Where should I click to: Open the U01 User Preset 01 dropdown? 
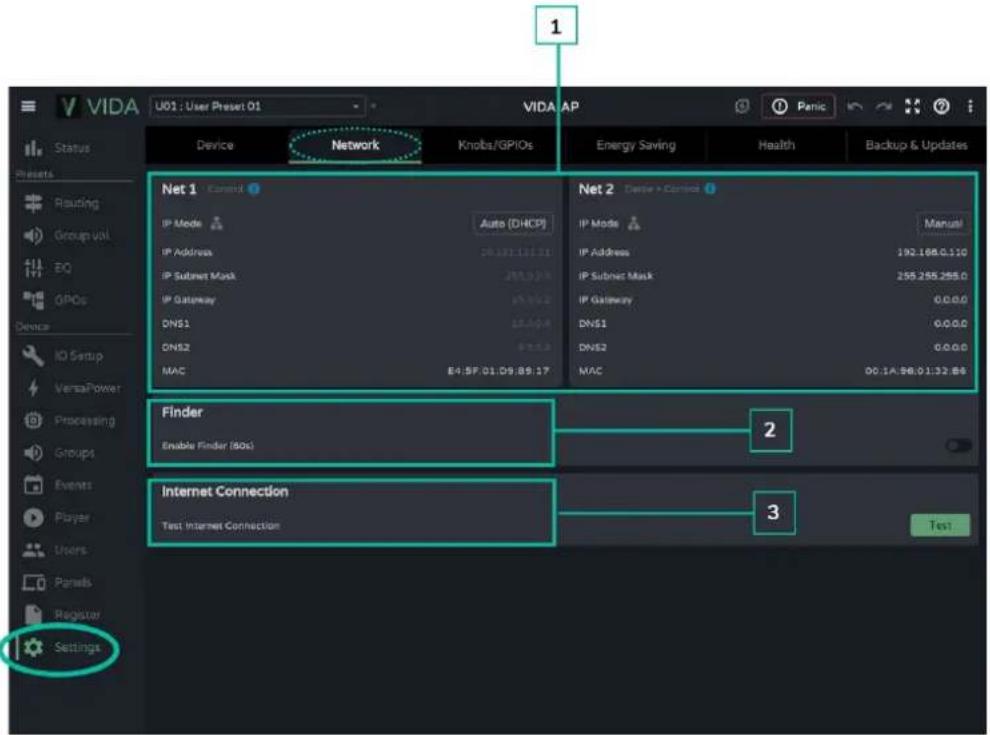click(x=258, y=106)
